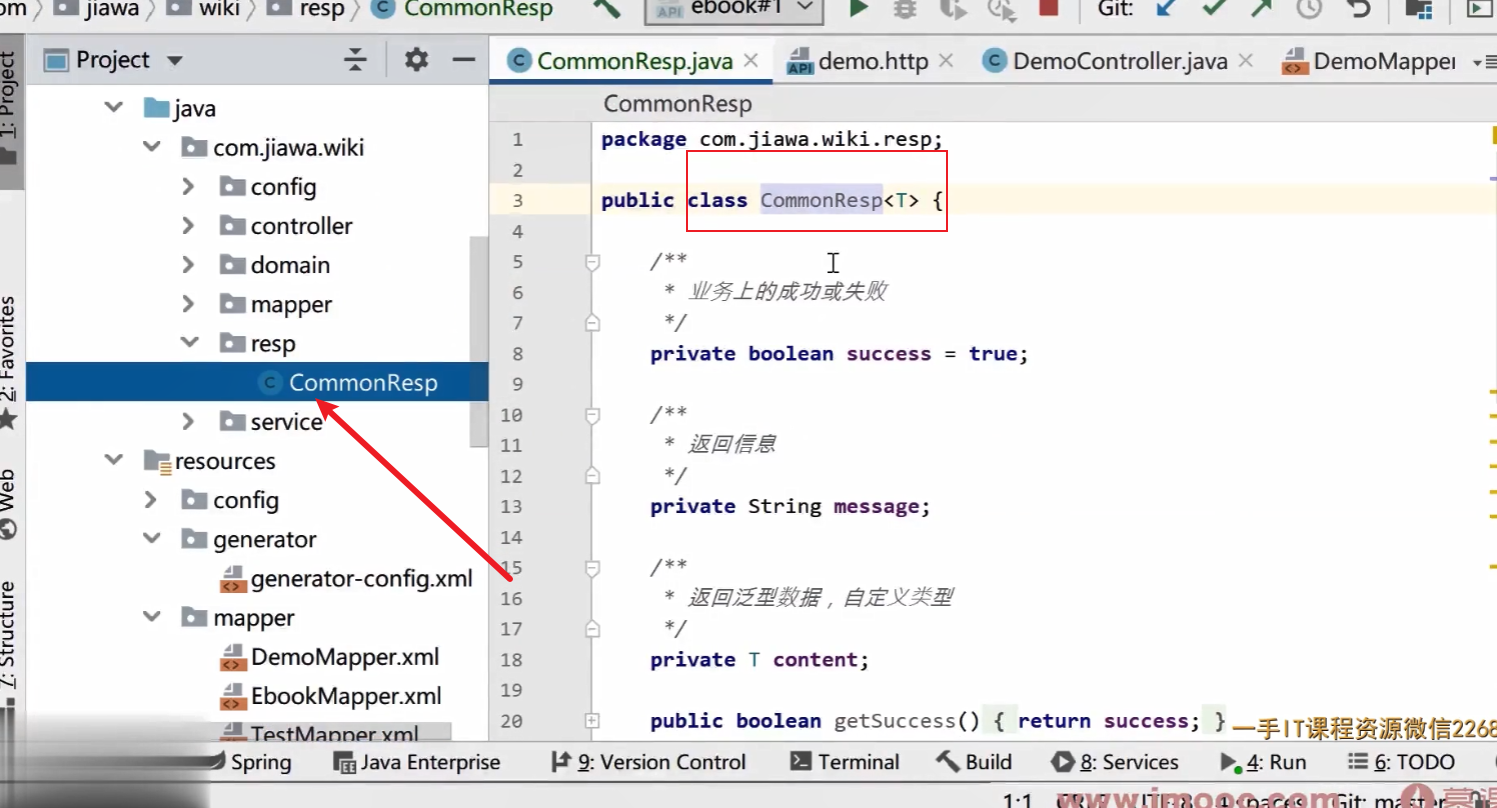Image resolution: width=1497 pixels, height=808 pixels.
Task: Click the Build project hammer icon
Action: pos(608,9)
